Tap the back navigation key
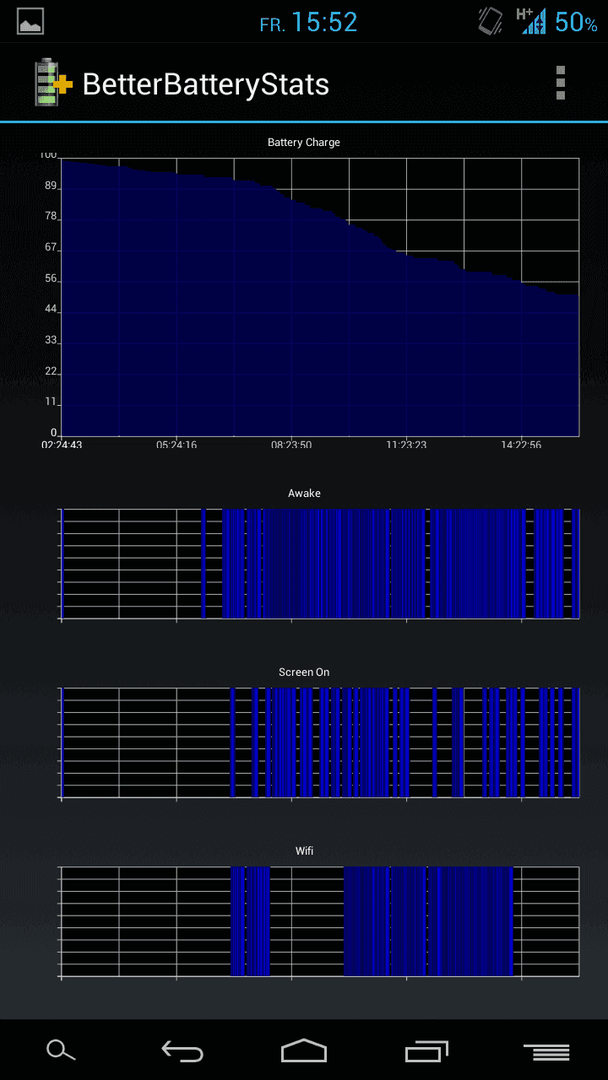Screen dimensions: 608x1080 [182, 1051]
